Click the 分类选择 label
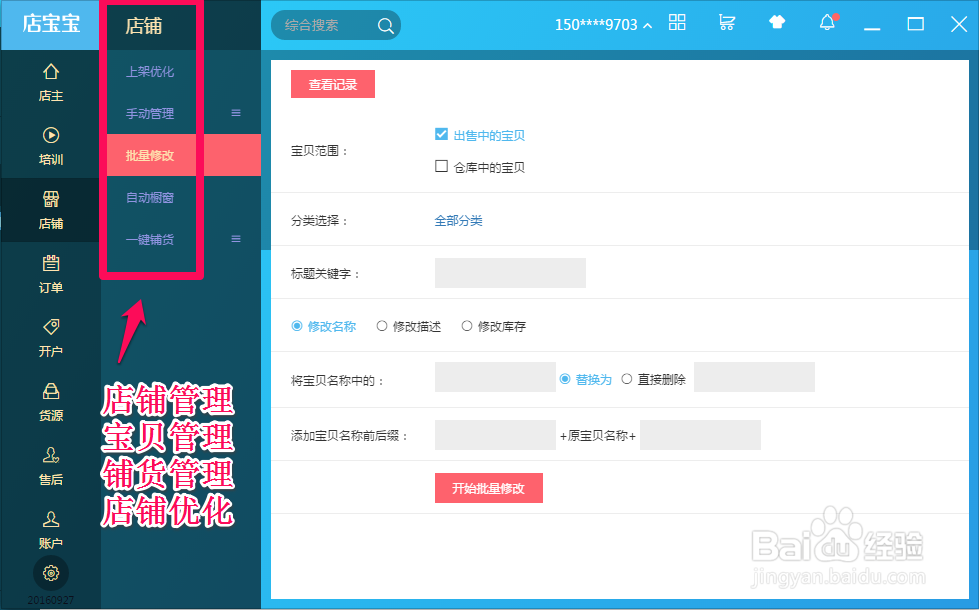The image size is (979, 610). (319, 220)
